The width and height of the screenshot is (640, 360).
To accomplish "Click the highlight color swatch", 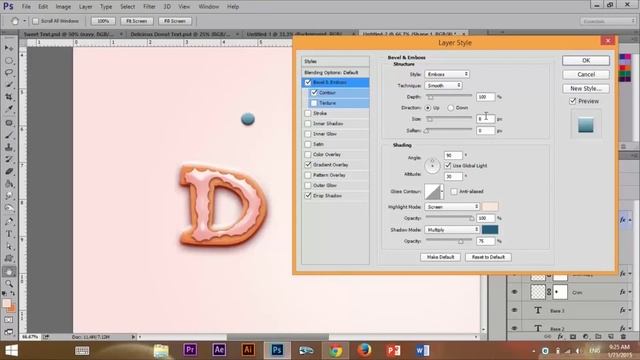I will coord(490,207).
